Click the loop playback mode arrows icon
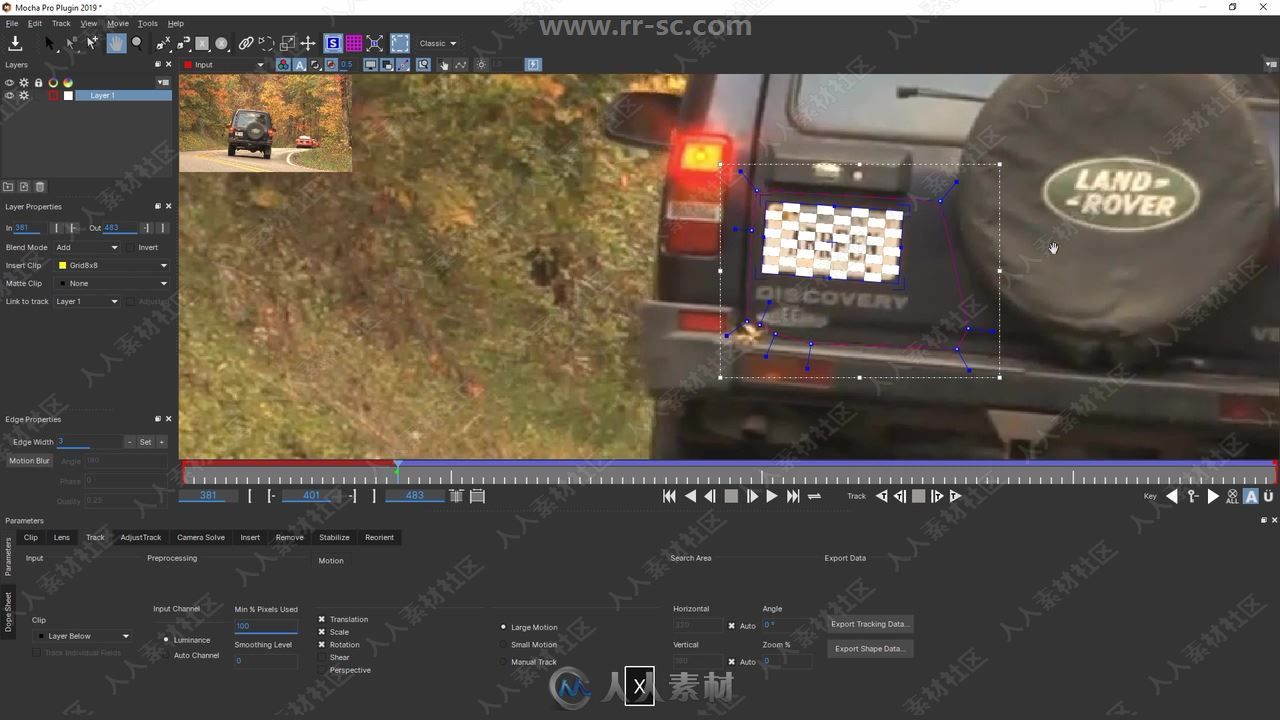This screenshot has height=720, width=1280. coord(814,496)
